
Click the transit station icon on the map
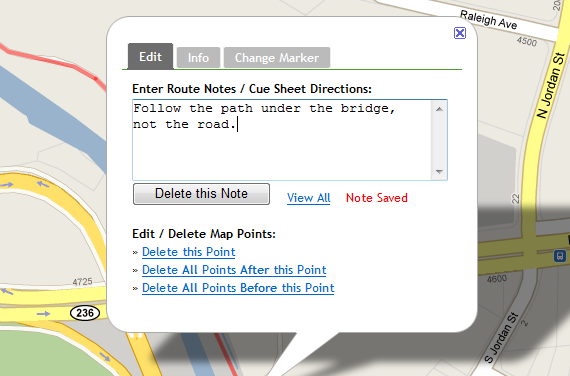(x=560, y=256)
